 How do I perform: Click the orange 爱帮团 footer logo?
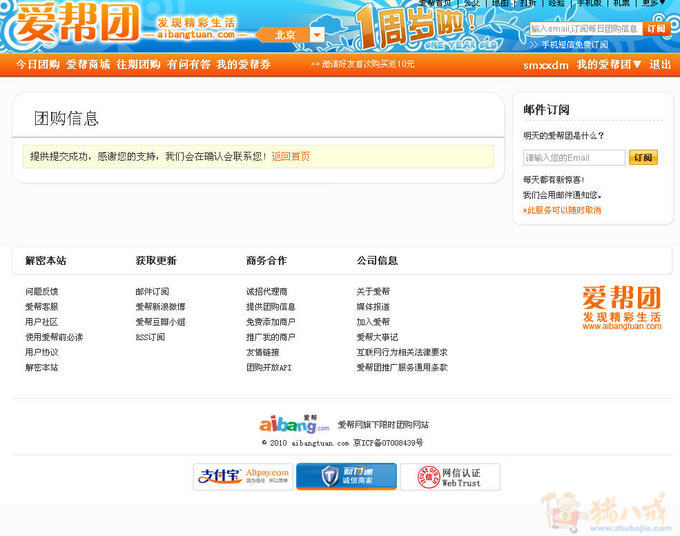tap(622, 308)
